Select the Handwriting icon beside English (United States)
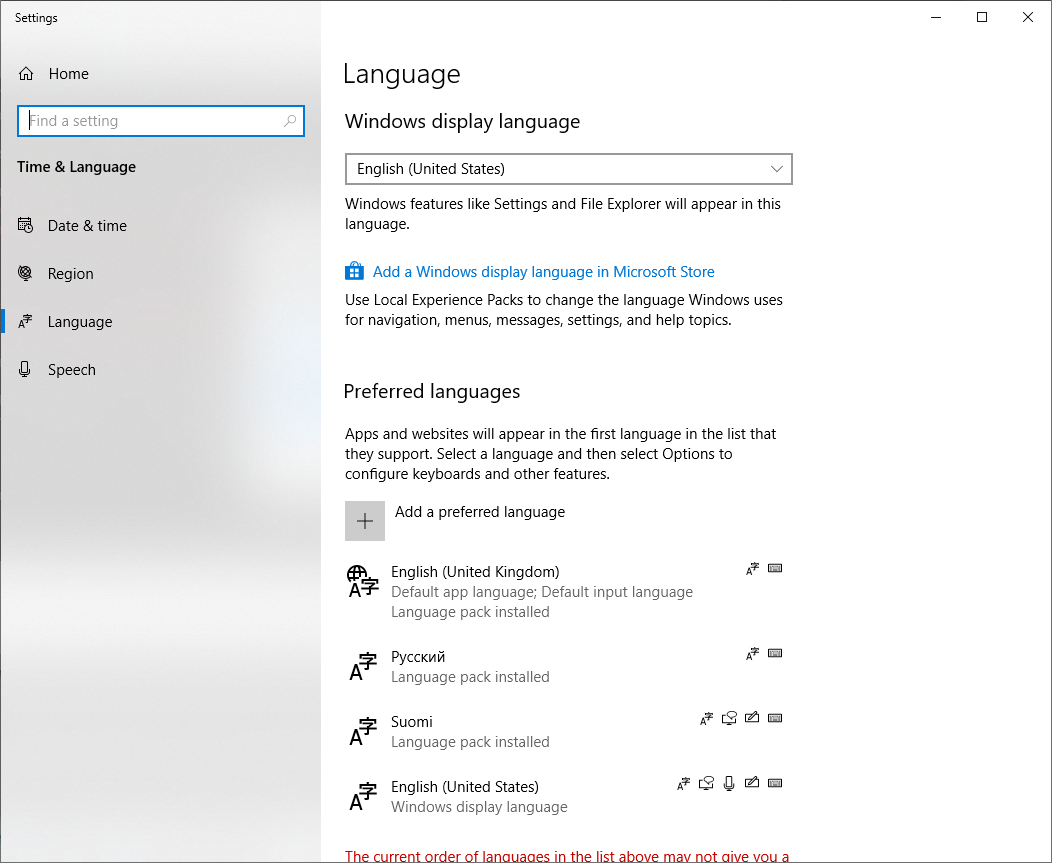This screenshot has height=863, width=1052. [x=752, y=783]
